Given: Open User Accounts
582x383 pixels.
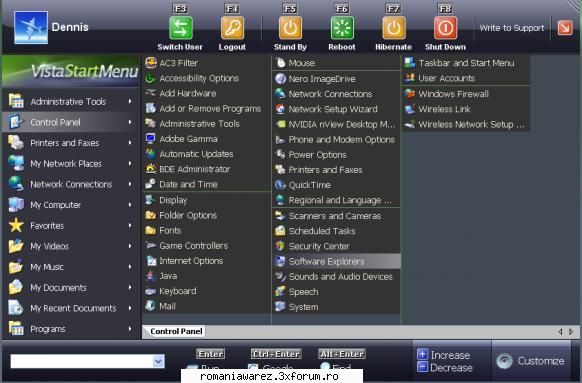Looking at the screenshot, I should [466, 78].
